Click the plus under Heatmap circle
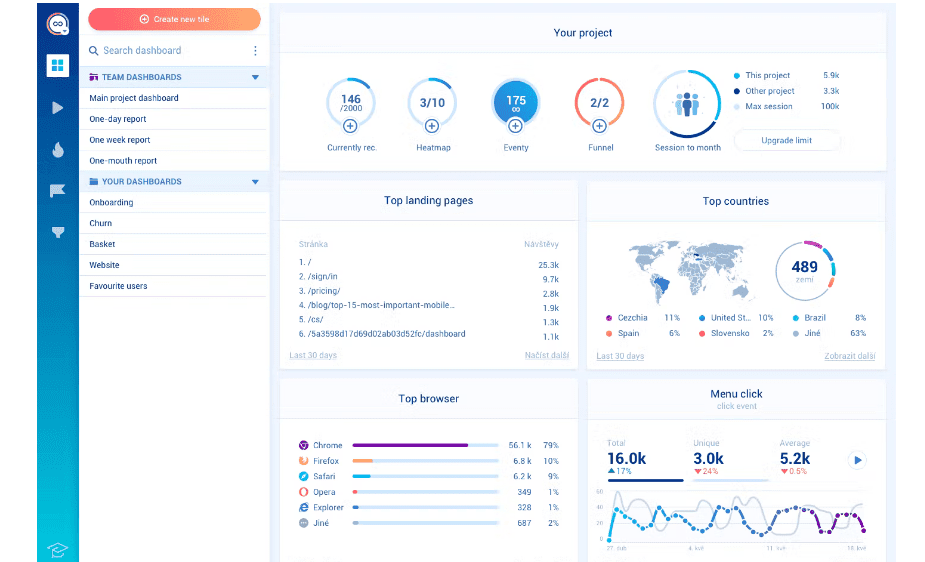The image size is (925, 562). point(432,126)
